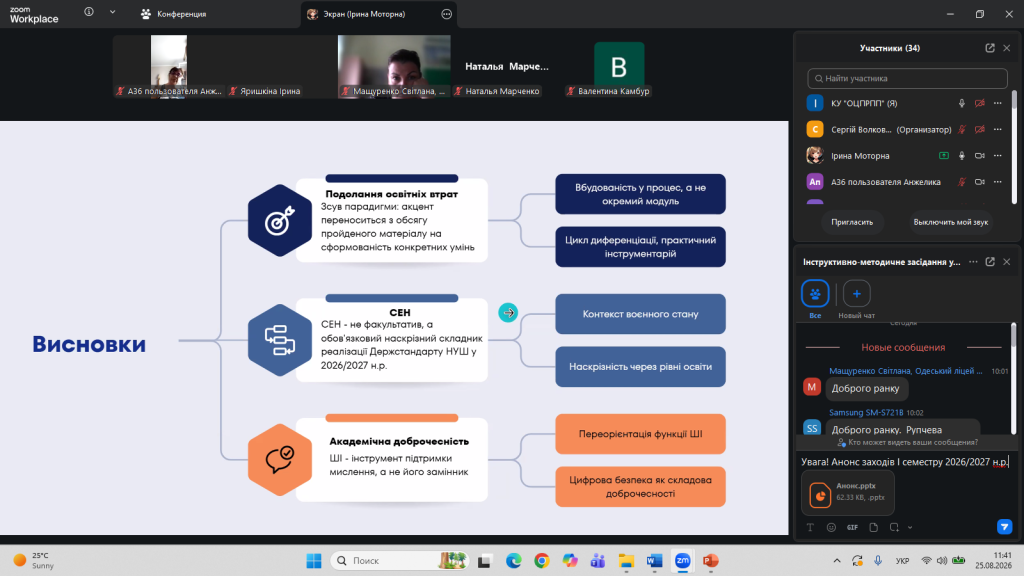Open Microsoft Teams from taskbar

(598, 560)
